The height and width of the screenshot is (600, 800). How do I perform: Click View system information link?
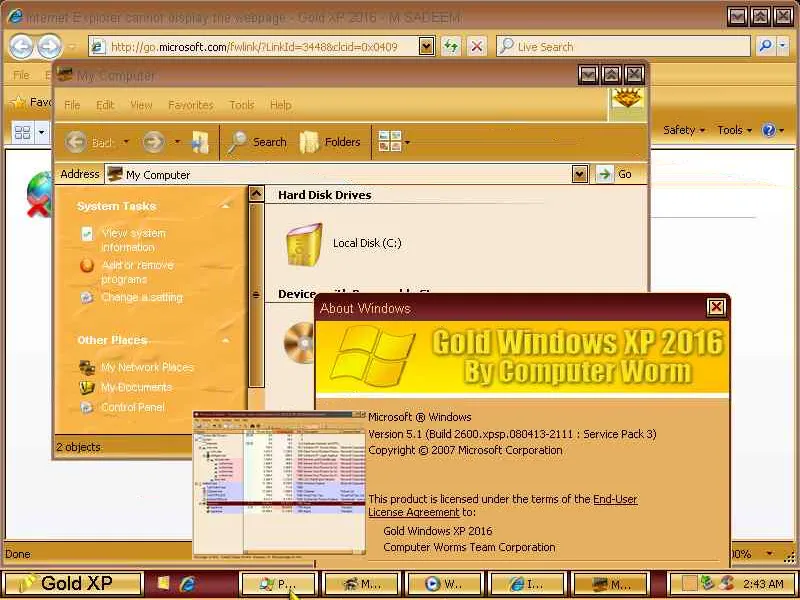click(133, 240)
